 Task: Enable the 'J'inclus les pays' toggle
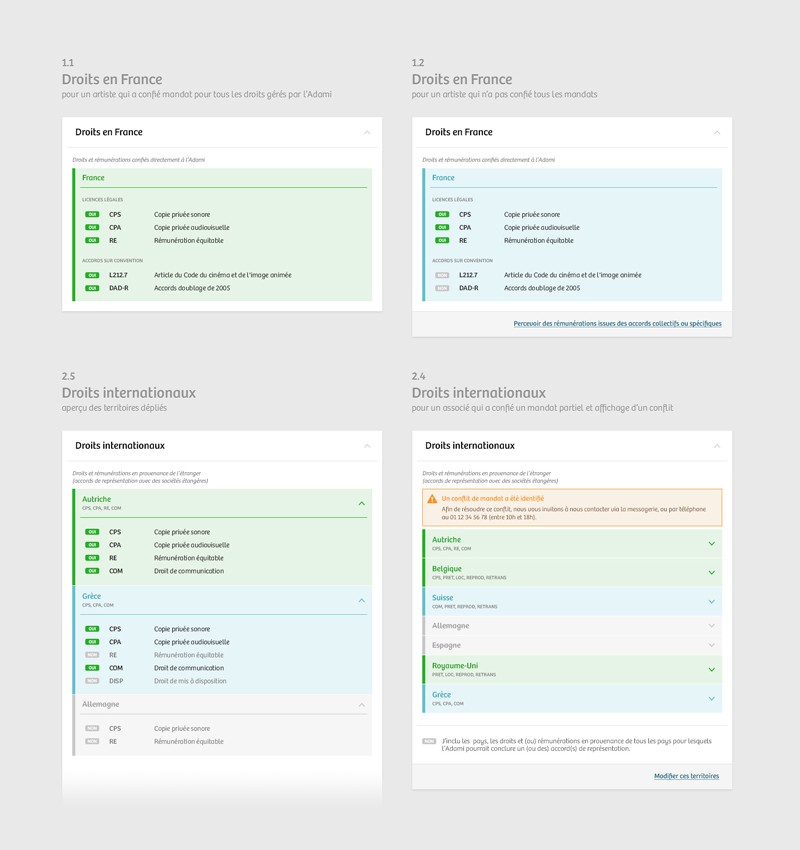[429, 741]
